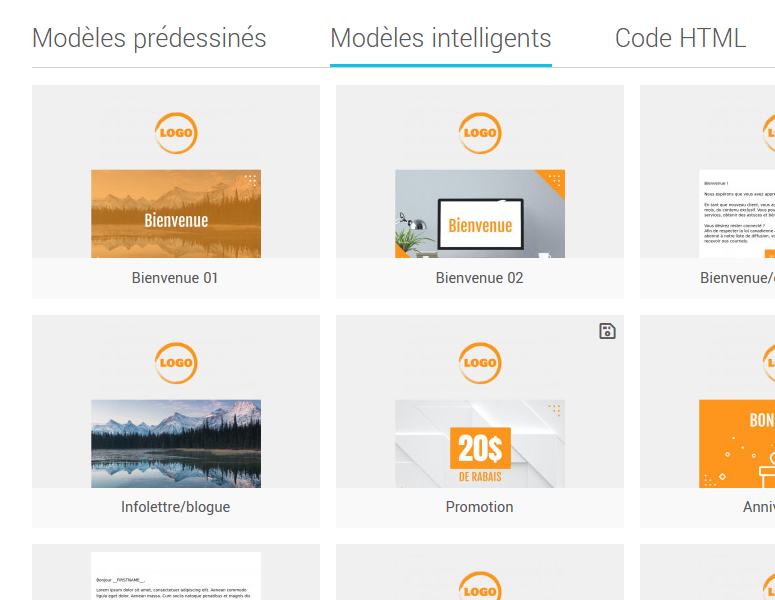
Task: Select the bottom-left FIRSTNAME text template
Action: coord(176,576)
